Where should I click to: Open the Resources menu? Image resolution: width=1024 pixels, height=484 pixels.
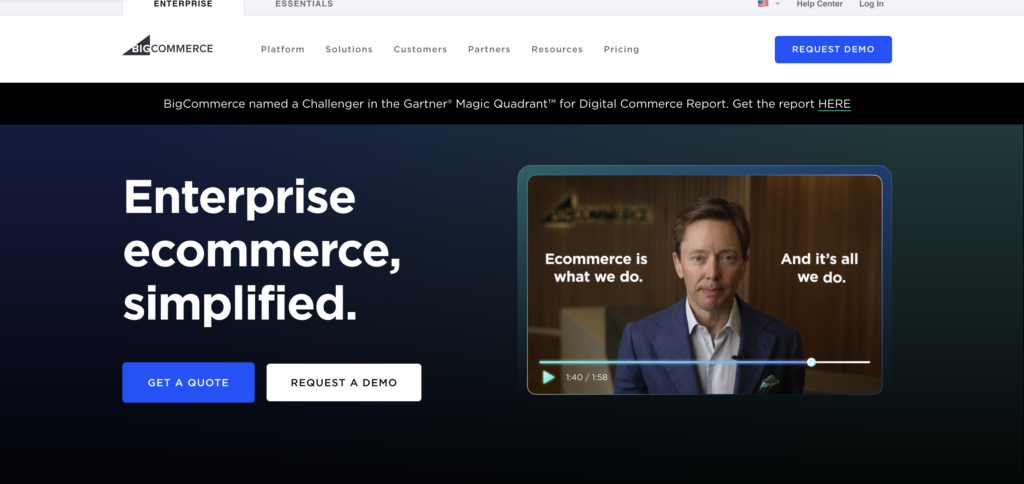(x=557, y=49)
